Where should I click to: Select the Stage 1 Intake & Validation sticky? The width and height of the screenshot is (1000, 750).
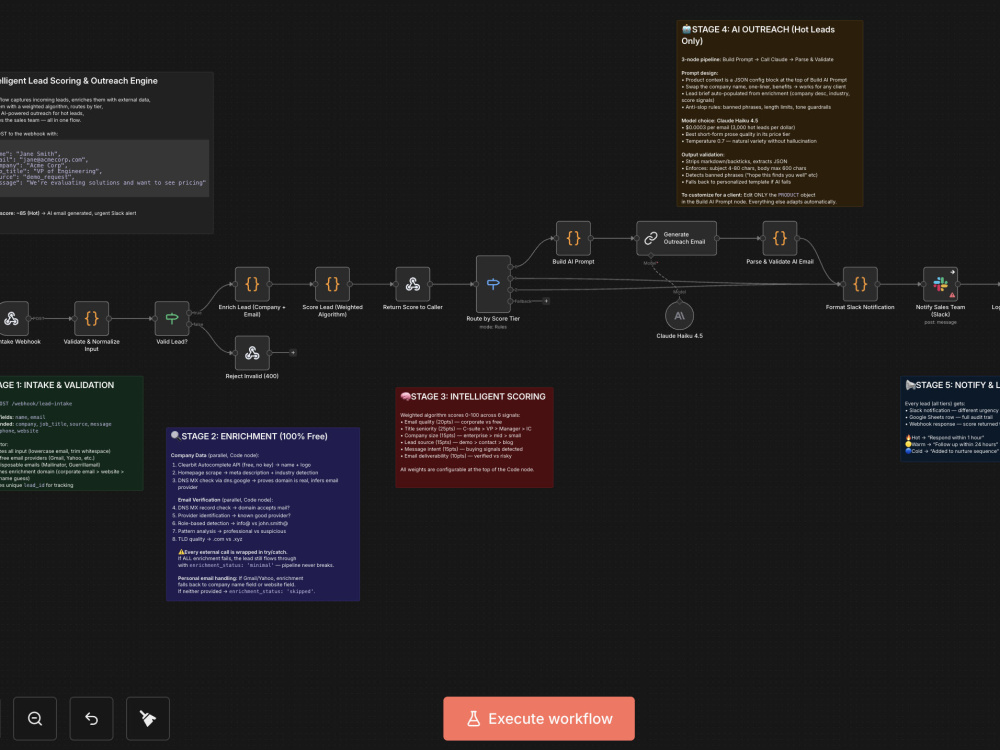71,433
